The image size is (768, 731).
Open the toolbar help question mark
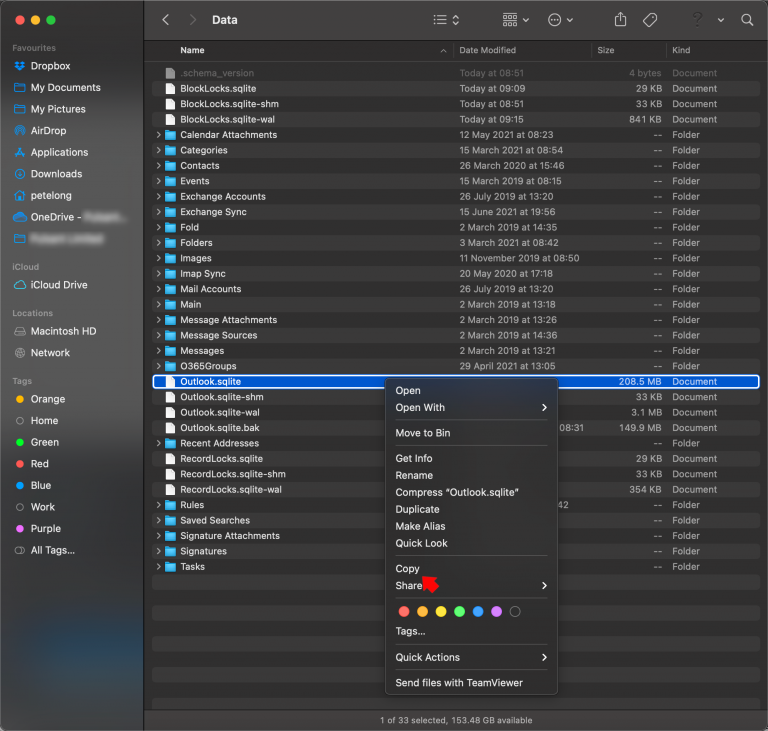[x=697, y=20]
